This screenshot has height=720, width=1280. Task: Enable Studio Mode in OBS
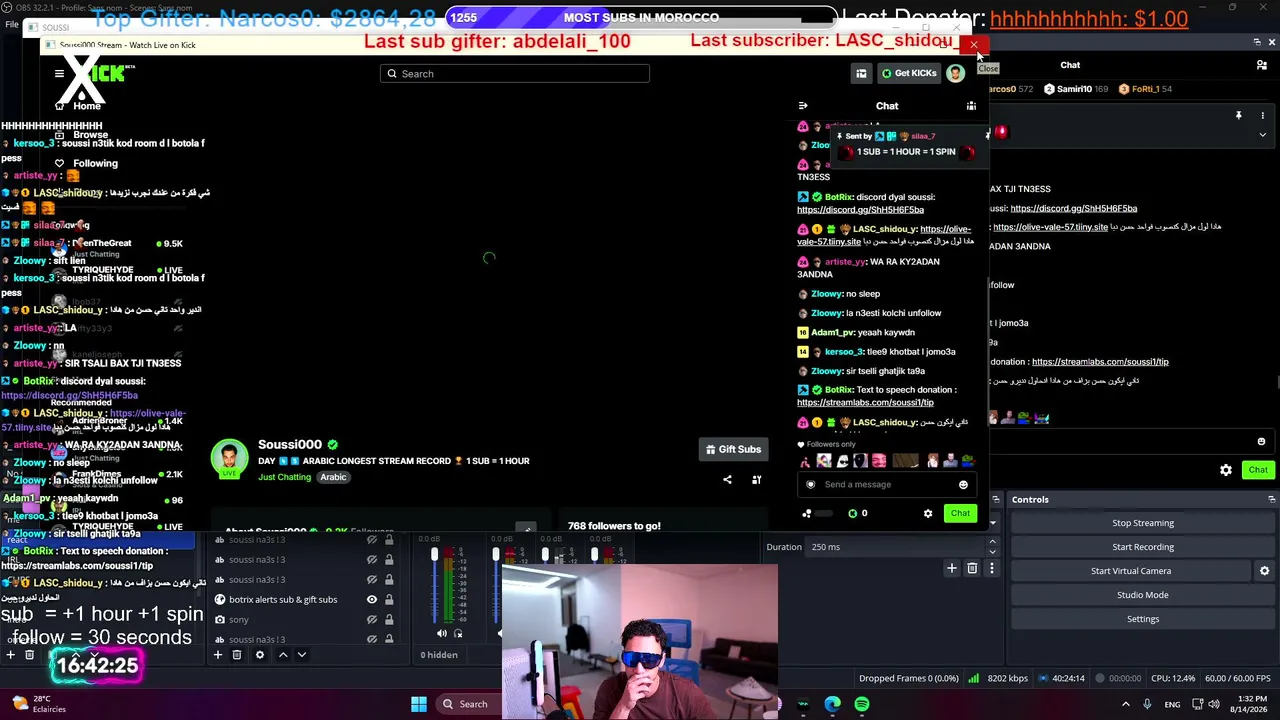(1143, 595)
